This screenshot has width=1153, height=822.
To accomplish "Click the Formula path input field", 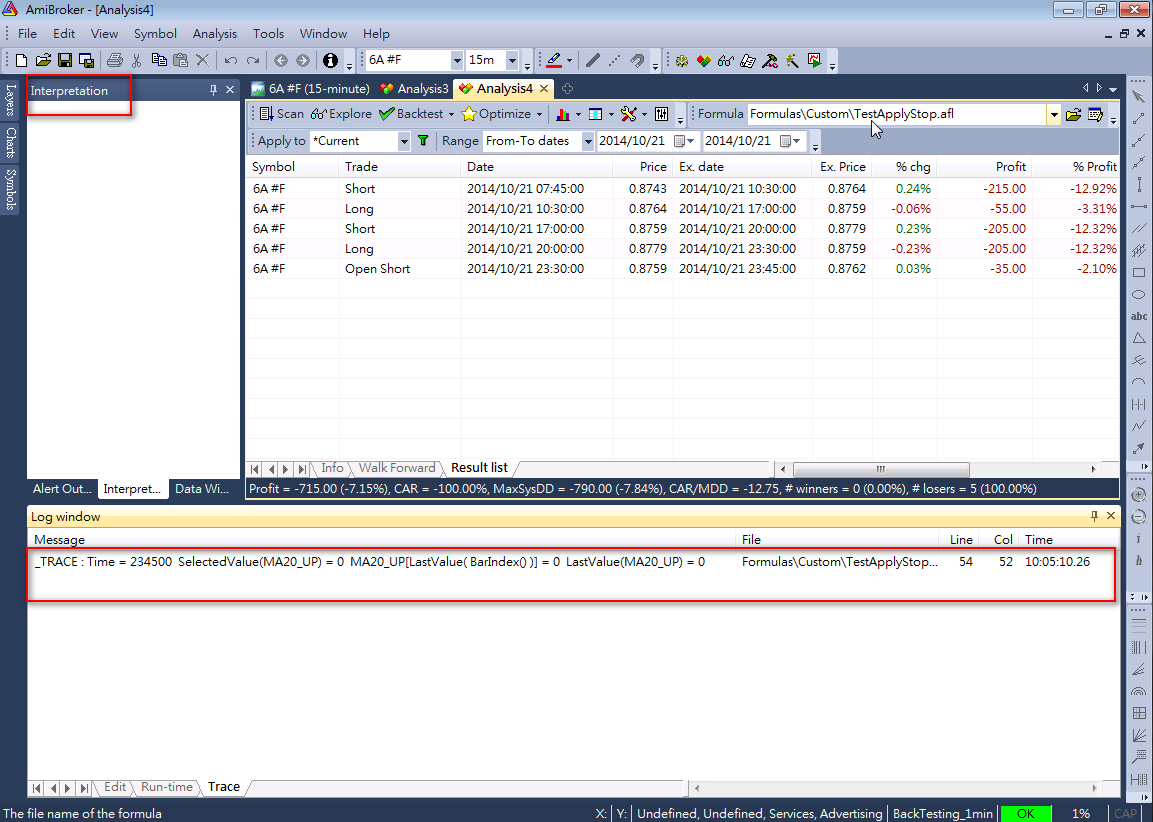I will coord(897,114).
